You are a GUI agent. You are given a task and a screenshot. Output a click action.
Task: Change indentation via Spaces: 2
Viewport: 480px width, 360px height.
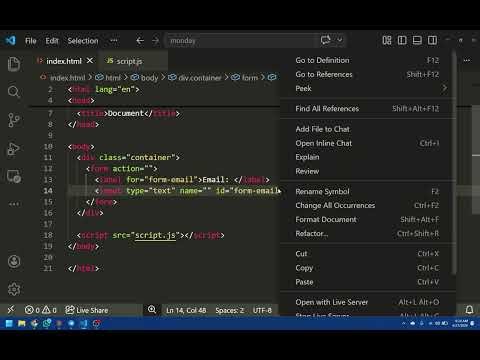pos(230,310)
